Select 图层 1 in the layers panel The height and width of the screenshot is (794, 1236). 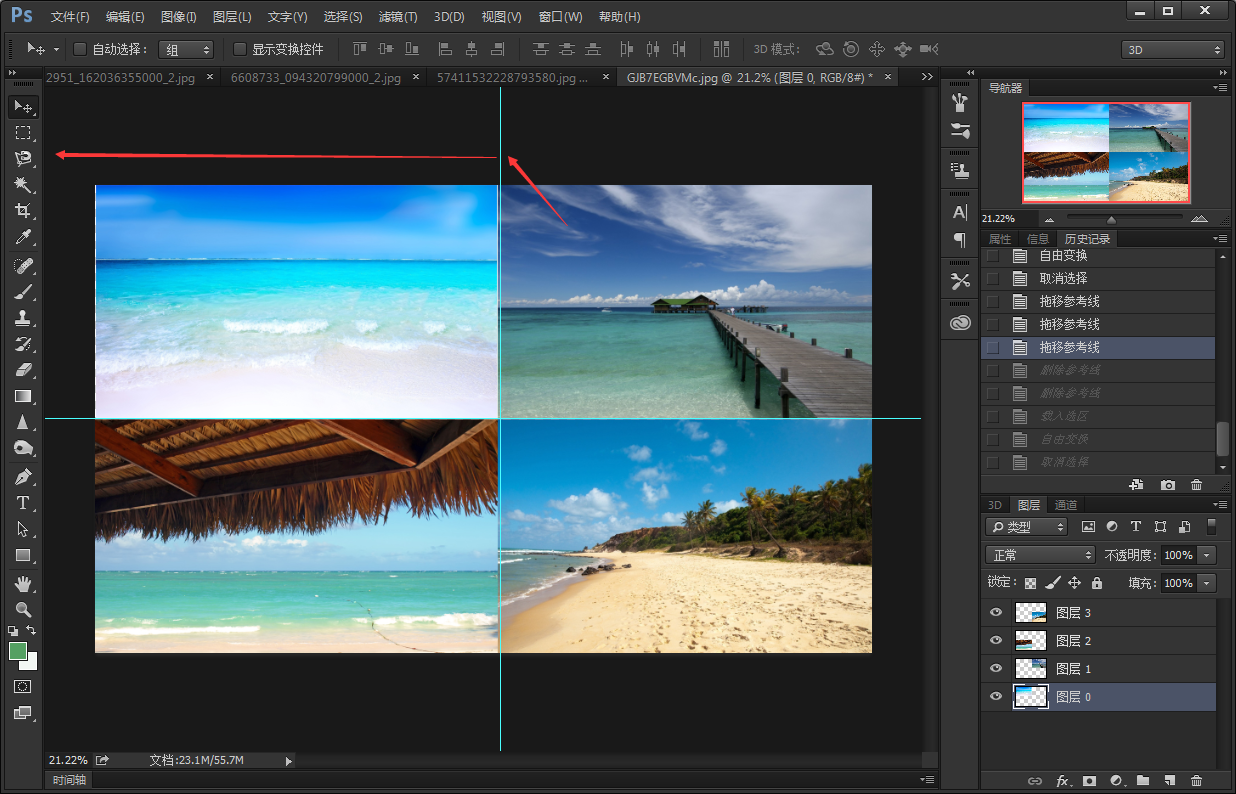pyautogui.click(x=1074, y=669)
